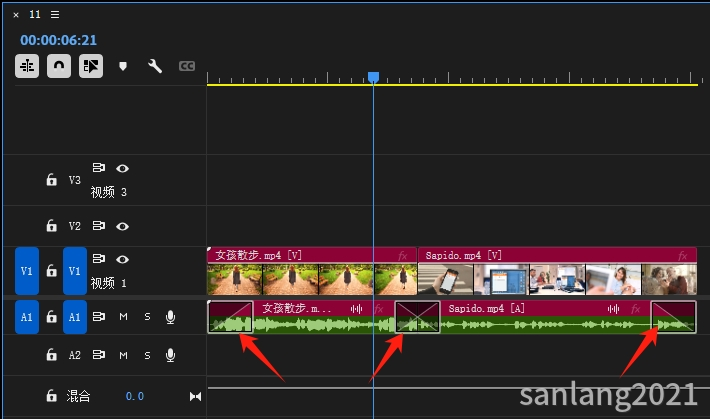Click the mix track output expander icon
The height and width of the screenshot is (419, 710).
(195, 397)
